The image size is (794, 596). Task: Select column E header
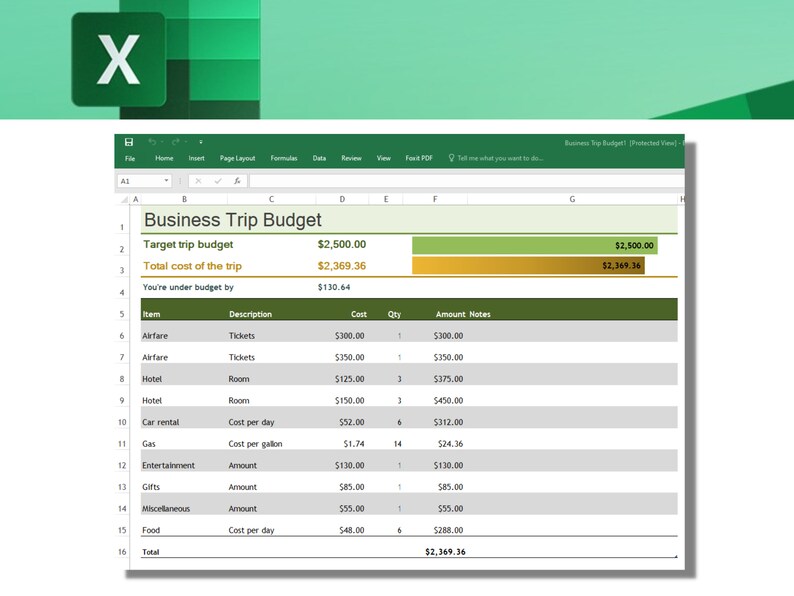point(386,200)
